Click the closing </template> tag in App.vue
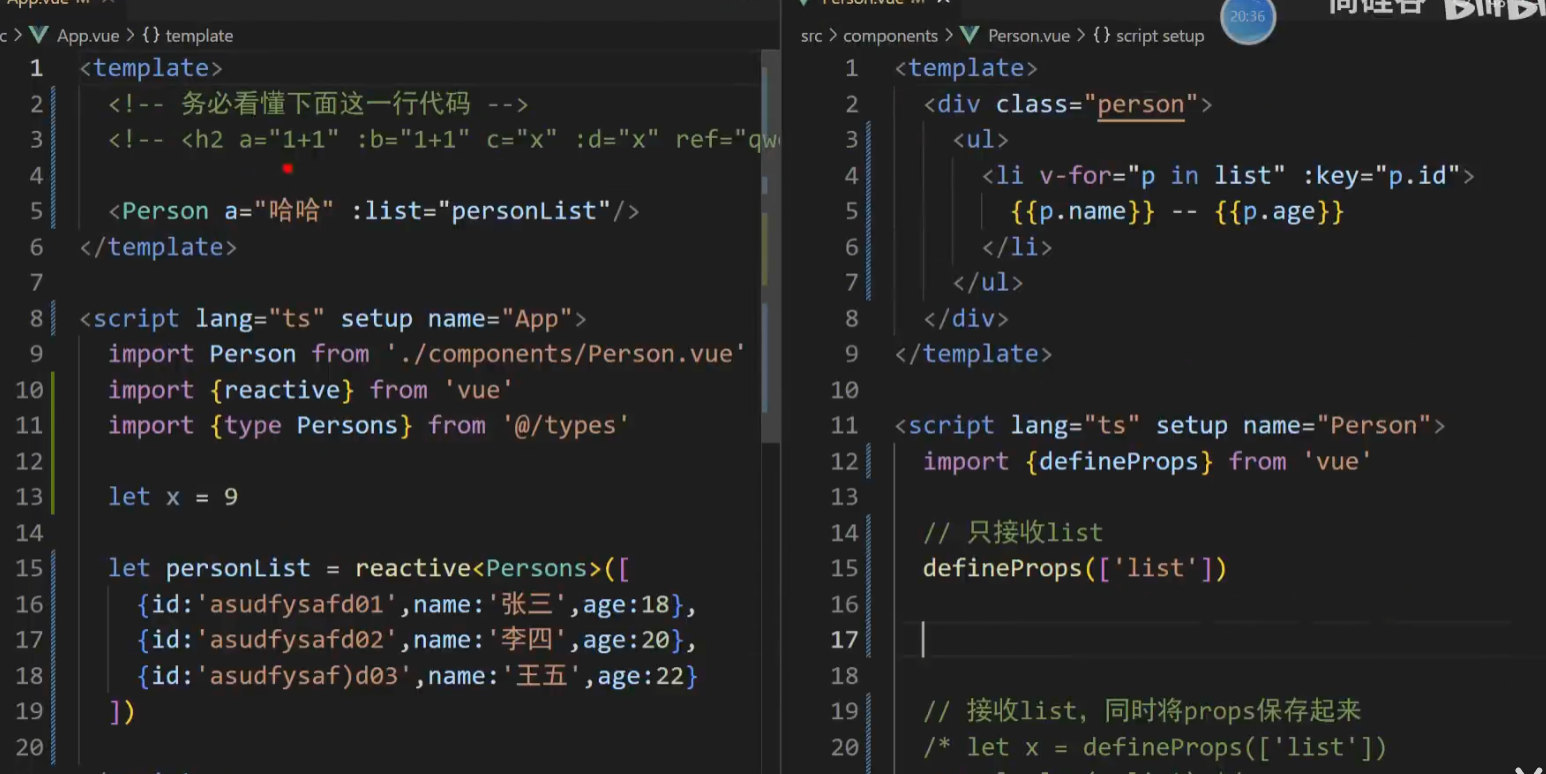The width and height of the screenshot is (1546, 774). [158, 247]
